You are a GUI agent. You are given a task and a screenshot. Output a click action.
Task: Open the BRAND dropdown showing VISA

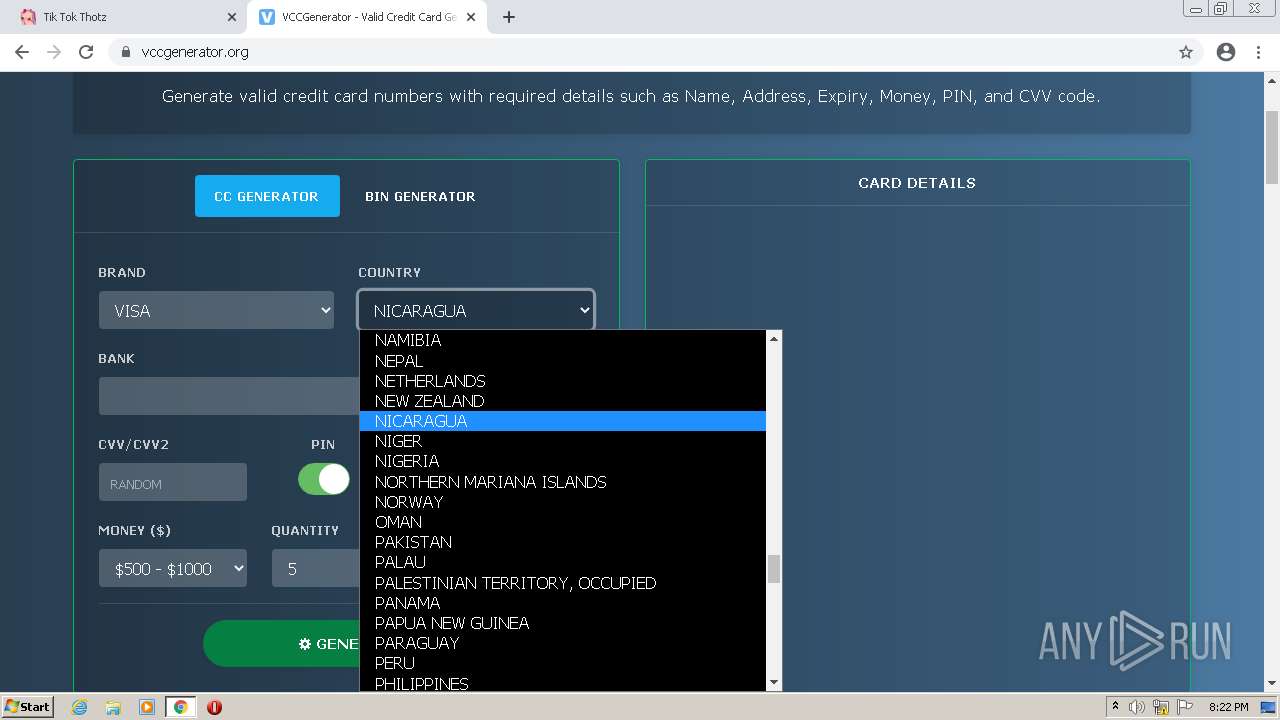click(216, 310)
